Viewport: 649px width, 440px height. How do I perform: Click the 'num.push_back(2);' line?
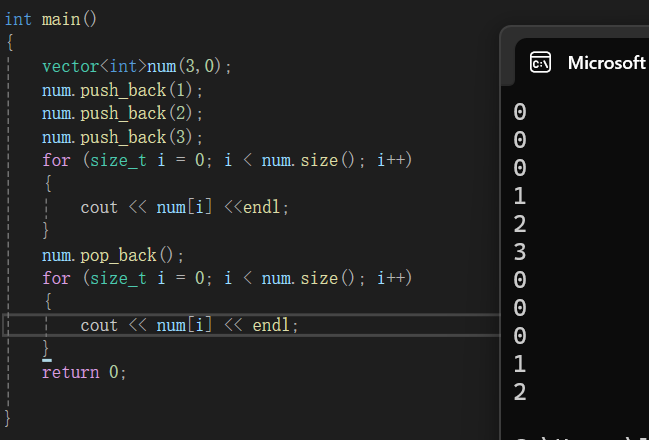[122, 113]
